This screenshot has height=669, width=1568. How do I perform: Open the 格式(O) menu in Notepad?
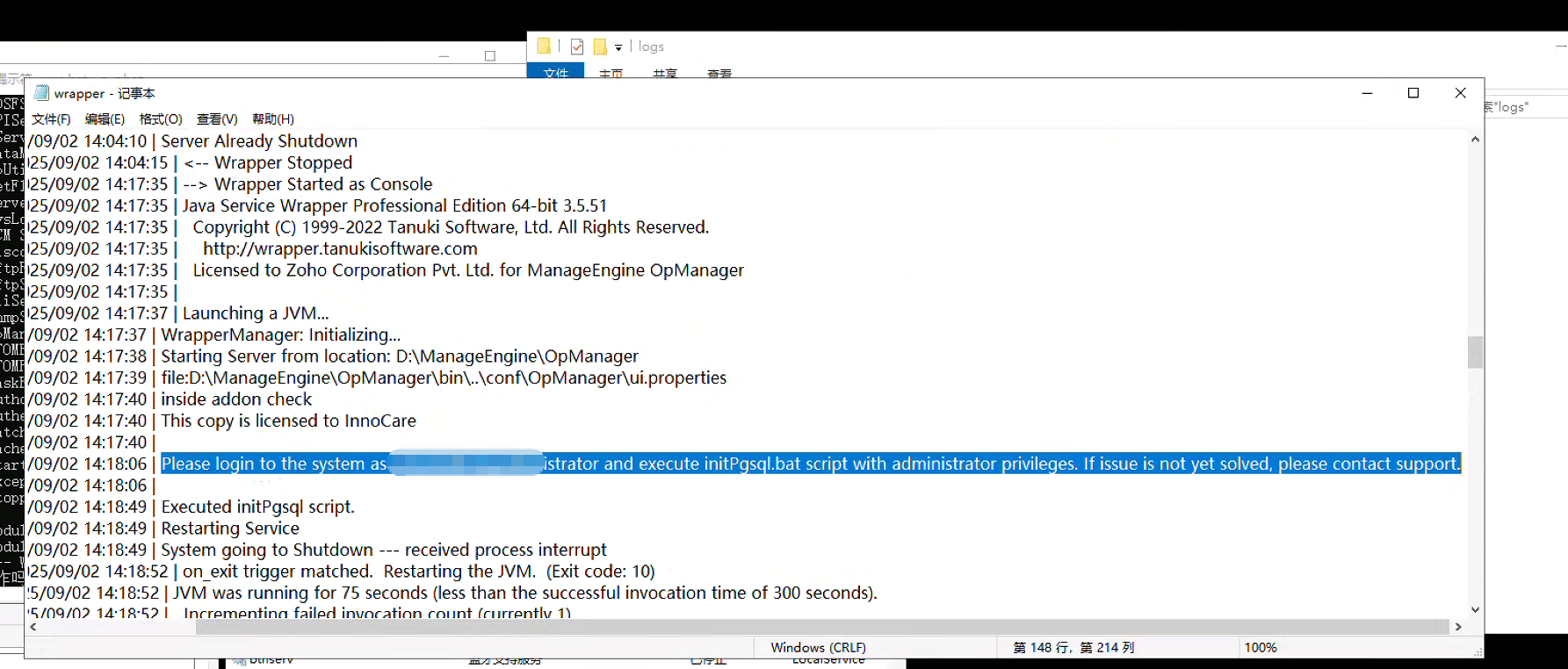click(161, 119)
